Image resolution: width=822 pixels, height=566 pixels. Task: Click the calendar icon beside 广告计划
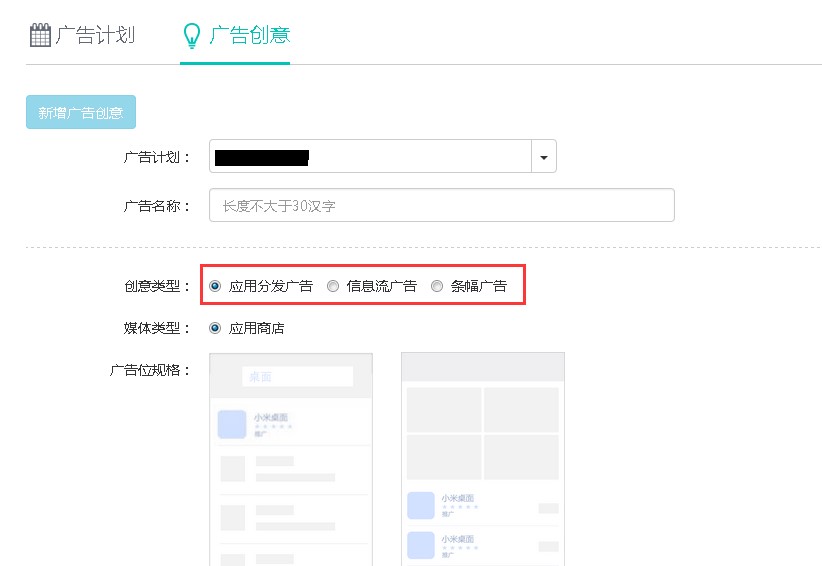coord(40,36)
